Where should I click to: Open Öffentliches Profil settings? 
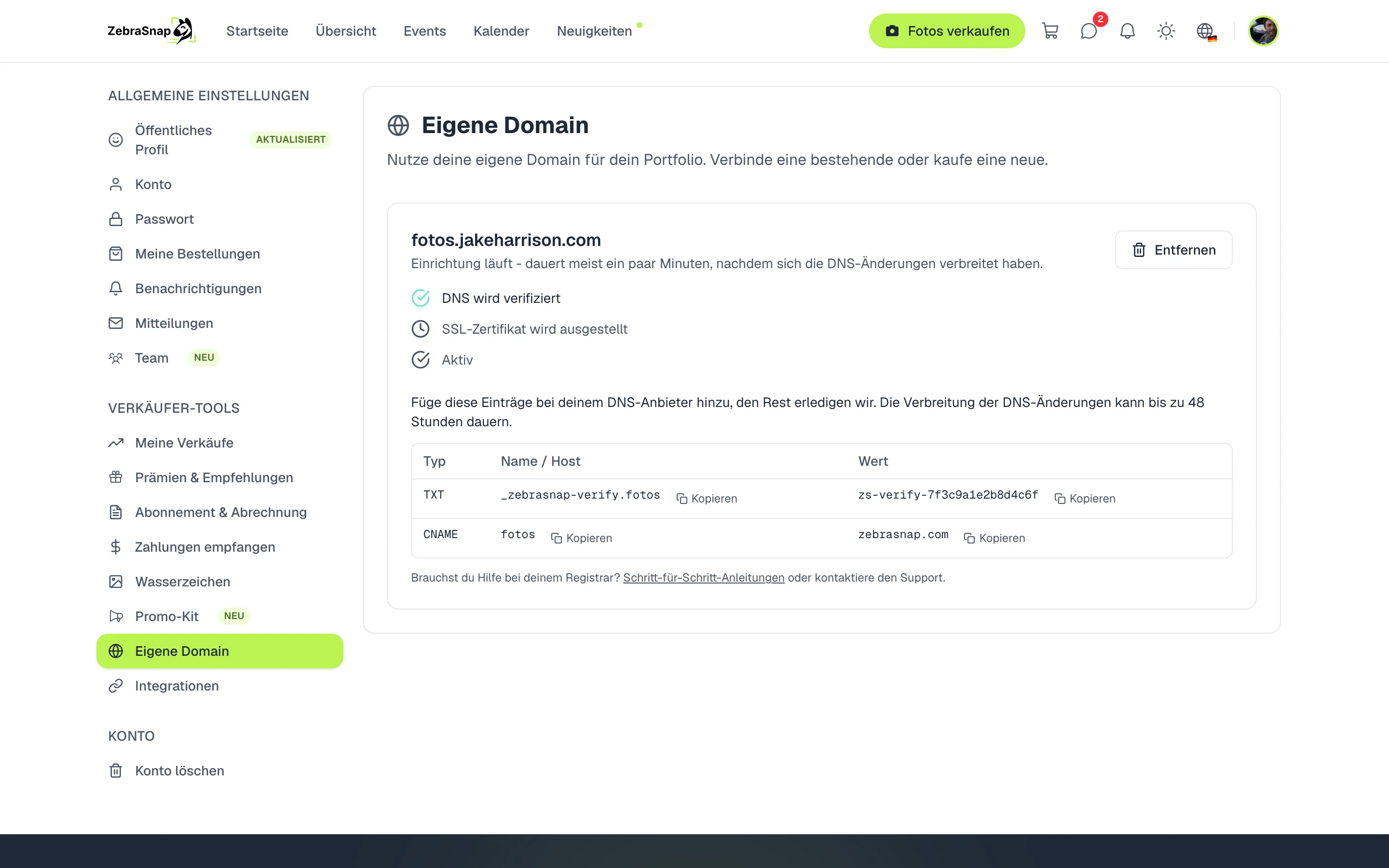pos(220,139)
